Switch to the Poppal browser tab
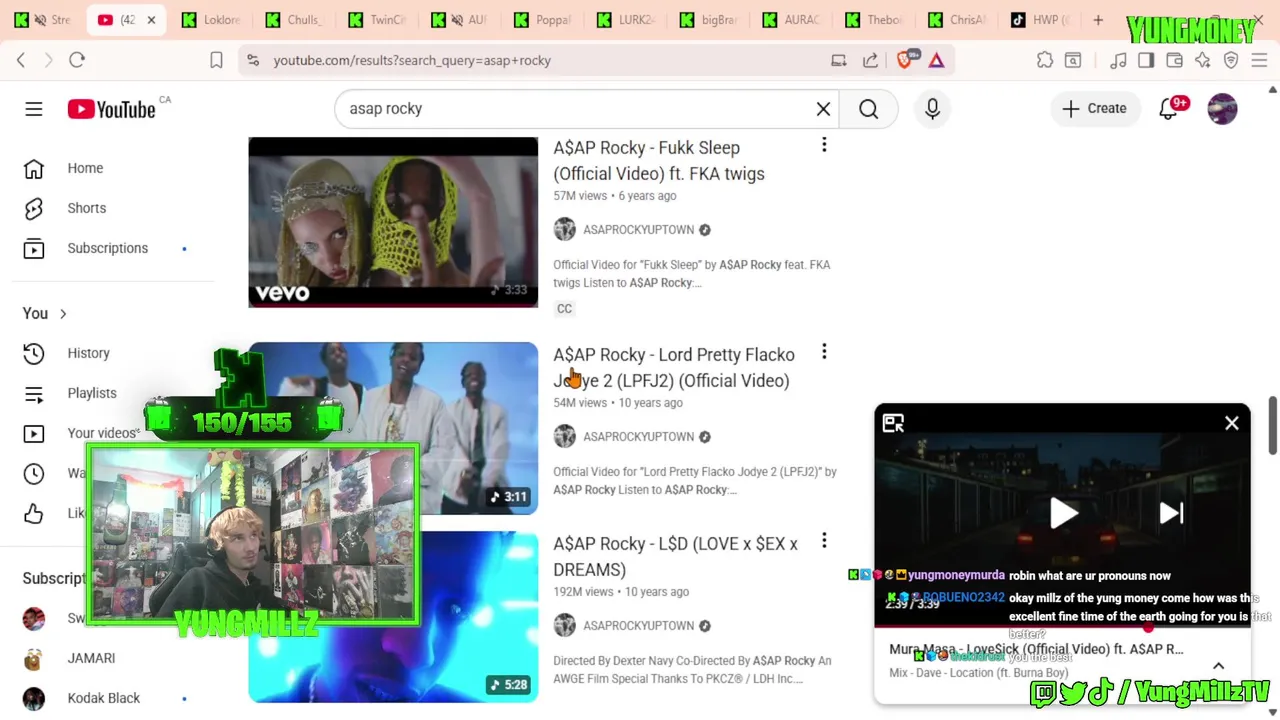Screen dimensions: 1280x720 (x=544, y=20)
